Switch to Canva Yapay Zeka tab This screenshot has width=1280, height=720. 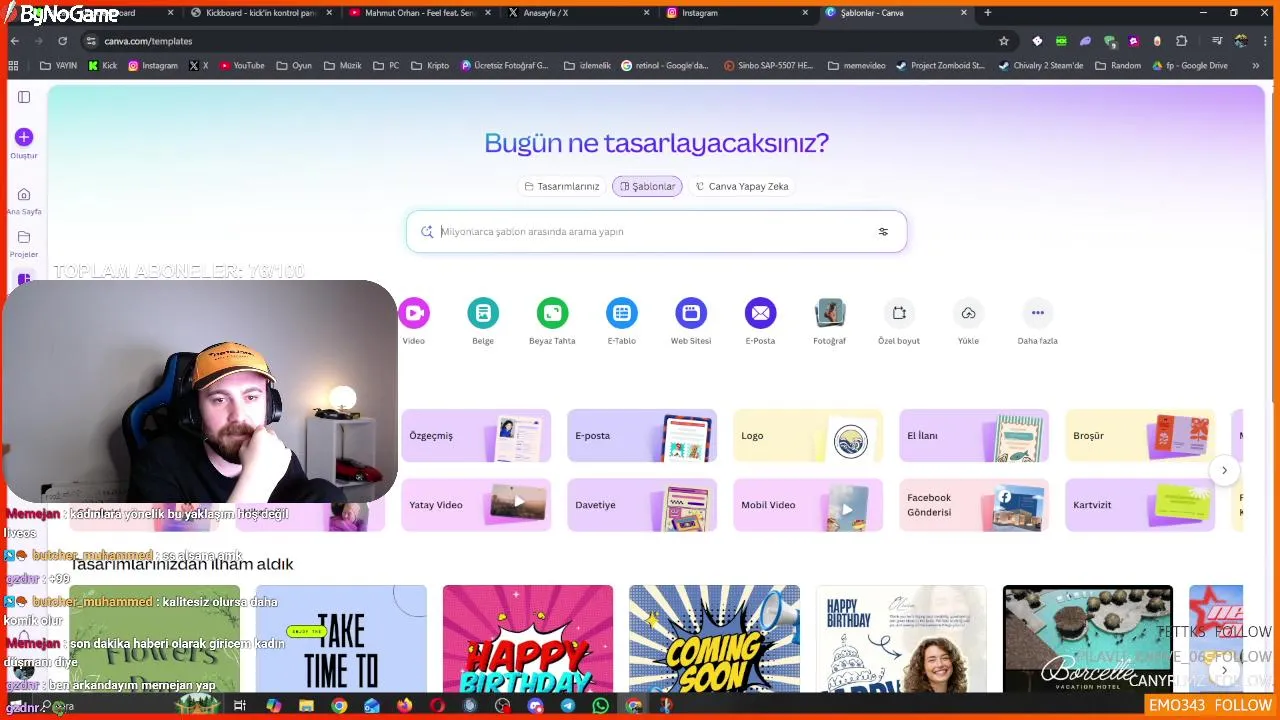point(742,186)
